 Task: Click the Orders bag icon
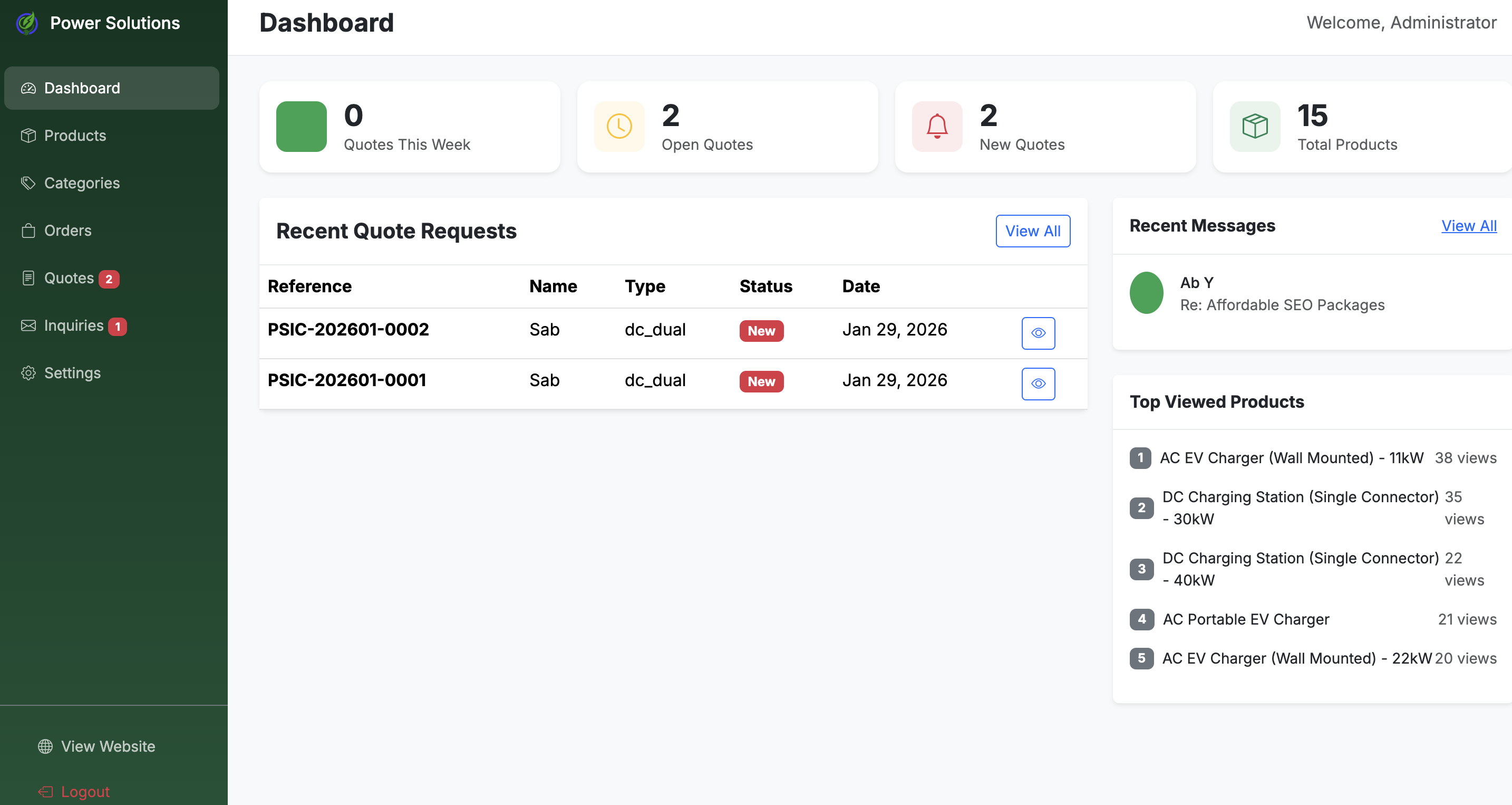[28, 230]
